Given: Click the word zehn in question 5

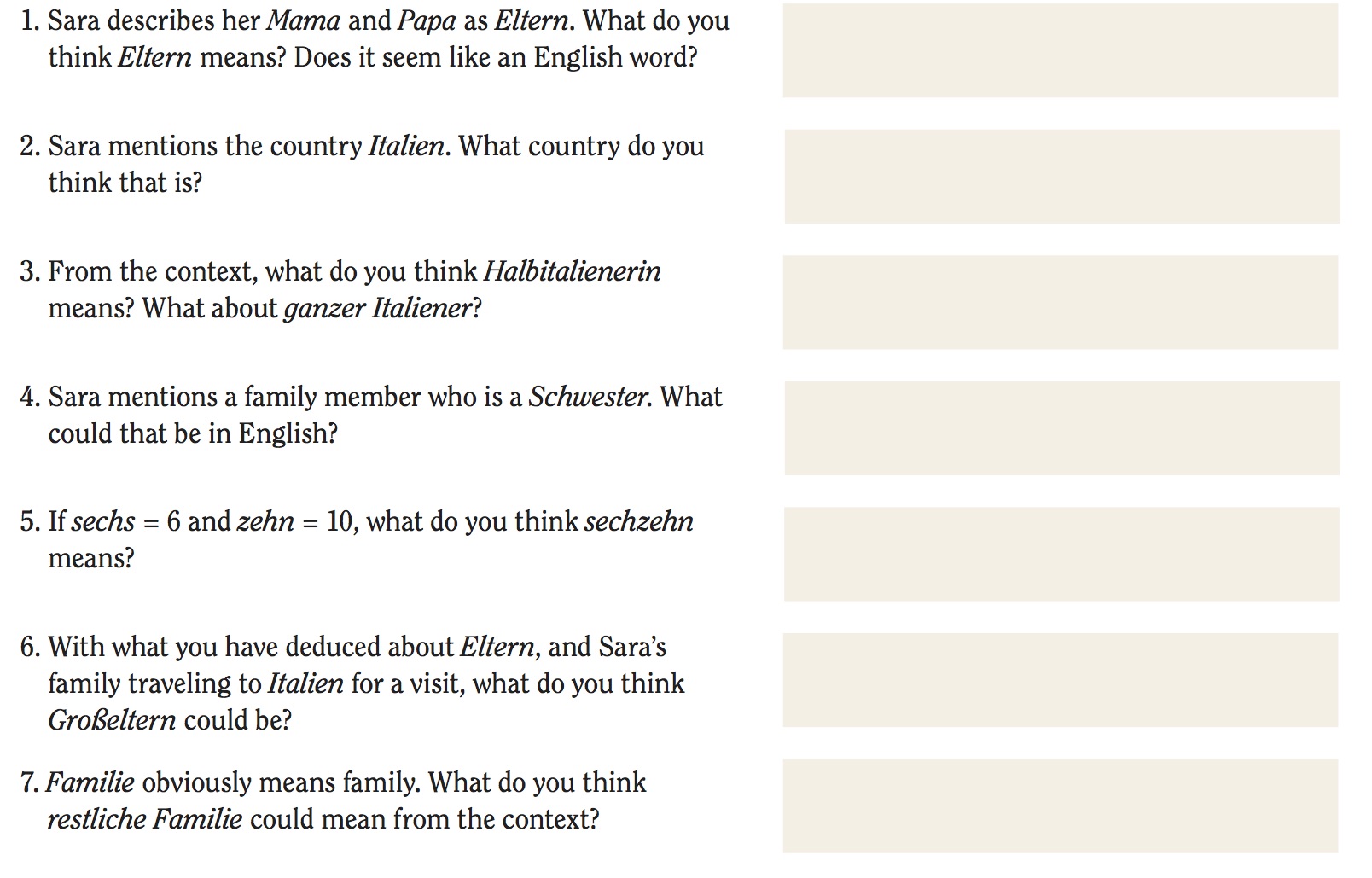Looking at the screenshot, I should point(265,522).
